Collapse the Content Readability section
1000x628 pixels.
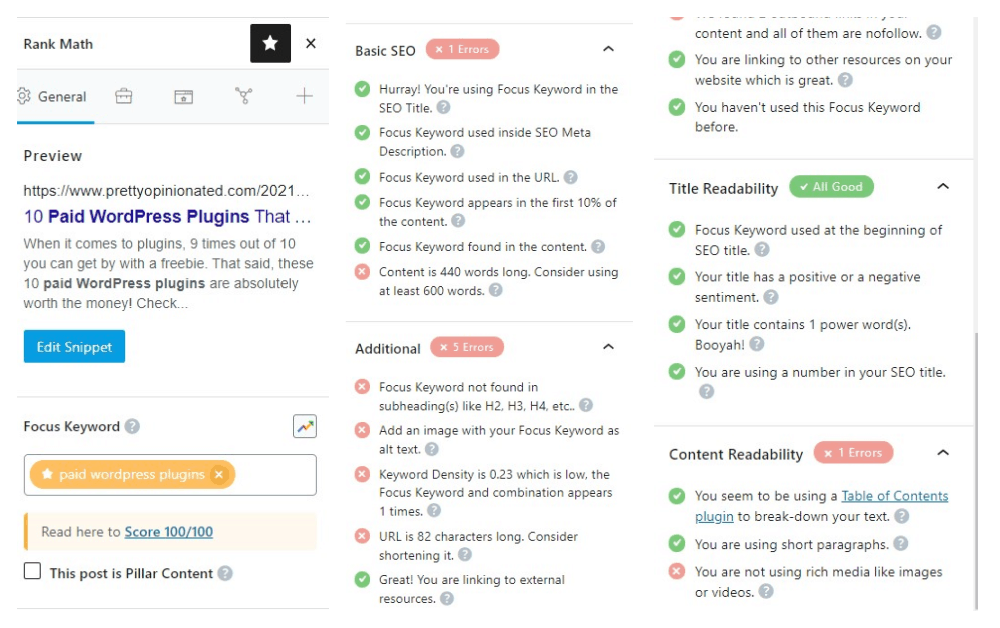coord(943,453)
